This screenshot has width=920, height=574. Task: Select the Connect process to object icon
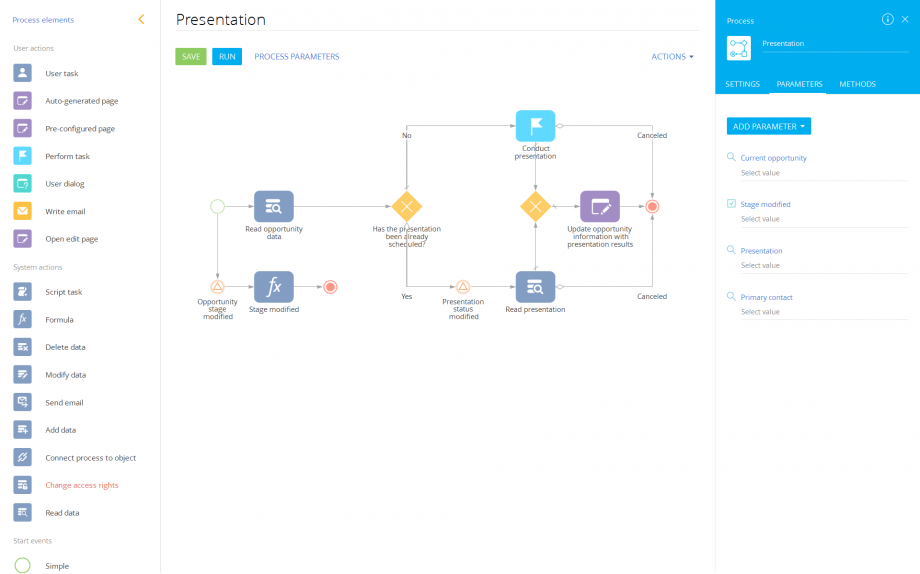pos(22,457)
